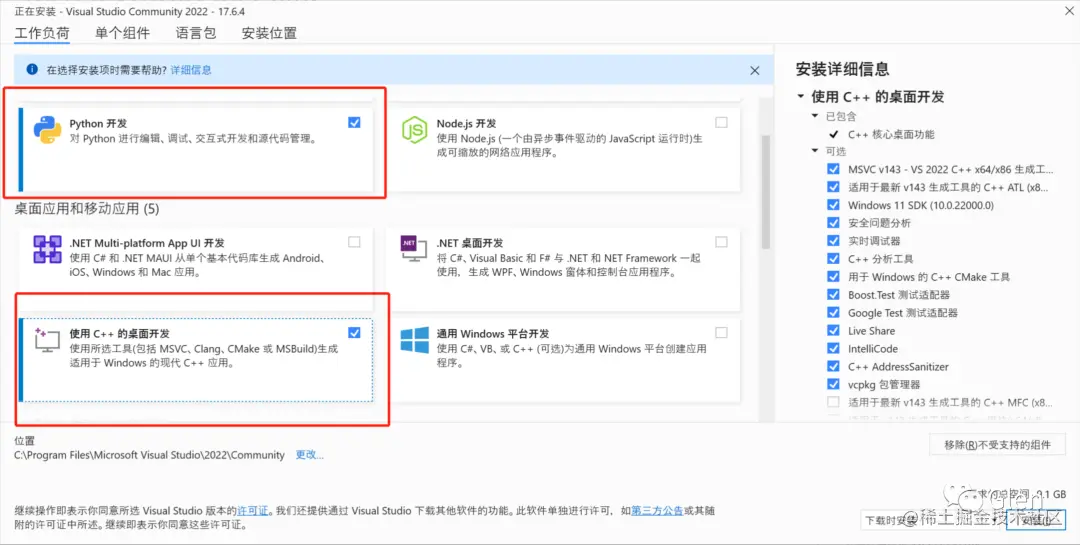1080x545 pixels.
Task: Click the Node.js workload icon
Action: pyautogui.click(x=415, y=130)
